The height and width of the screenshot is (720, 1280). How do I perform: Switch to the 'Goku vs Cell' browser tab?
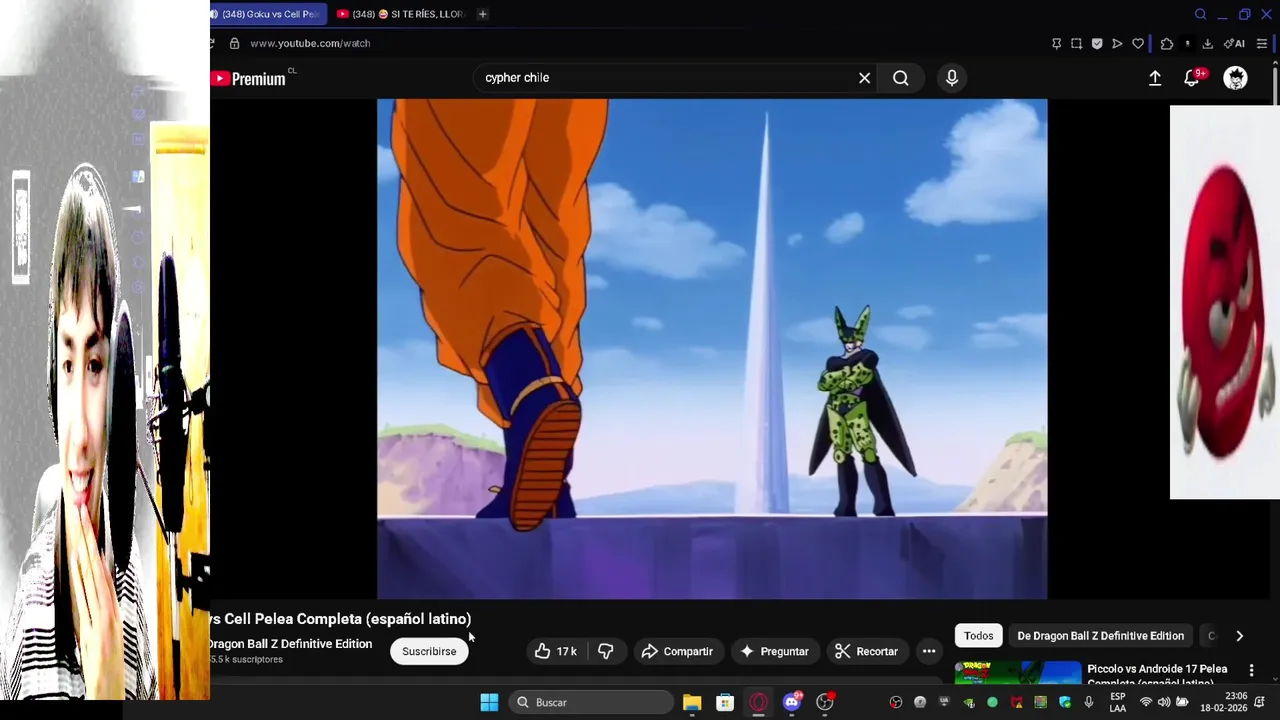[268, 14]
